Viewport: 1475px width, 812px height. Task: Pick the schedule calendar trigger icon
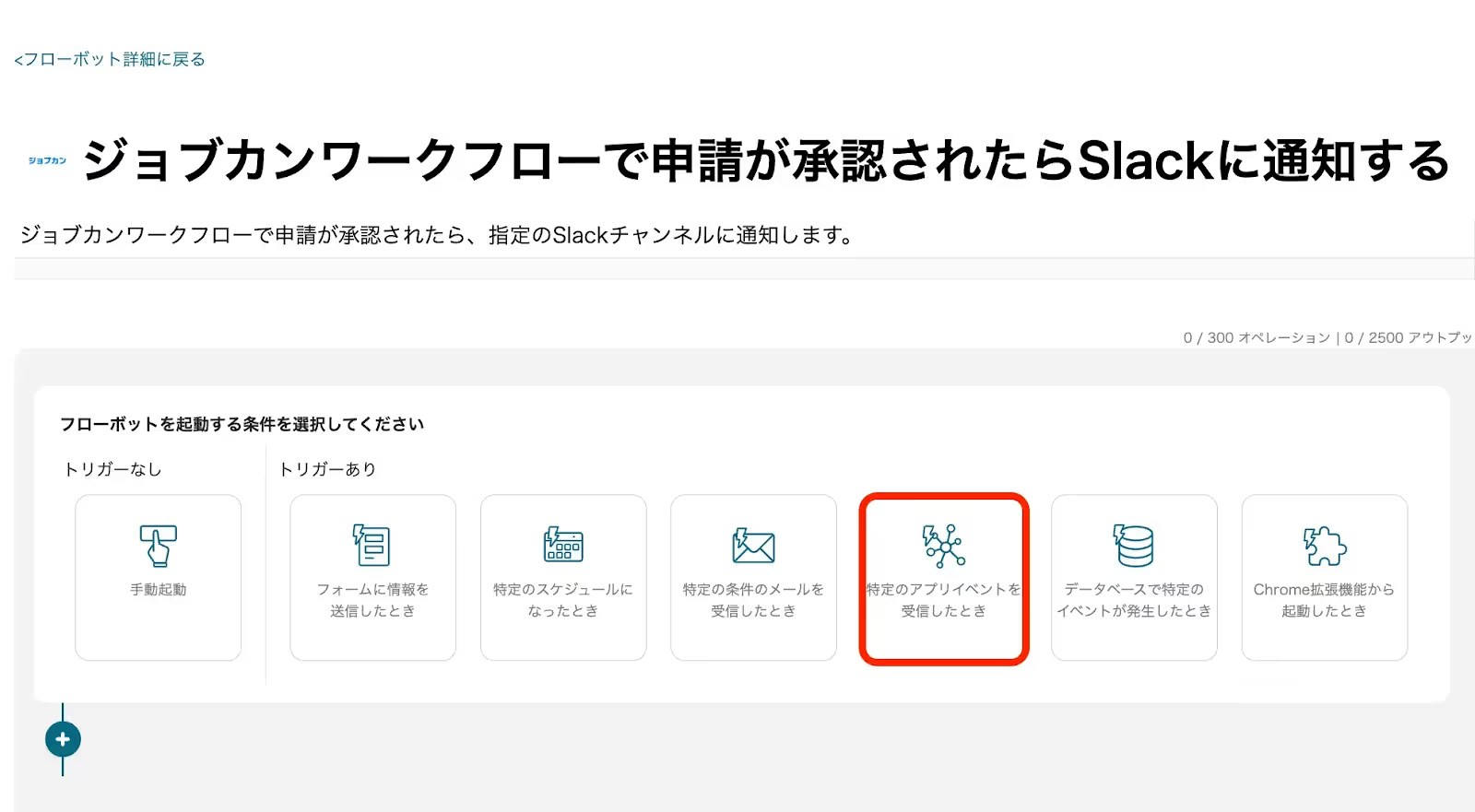(x=563, y=545)
